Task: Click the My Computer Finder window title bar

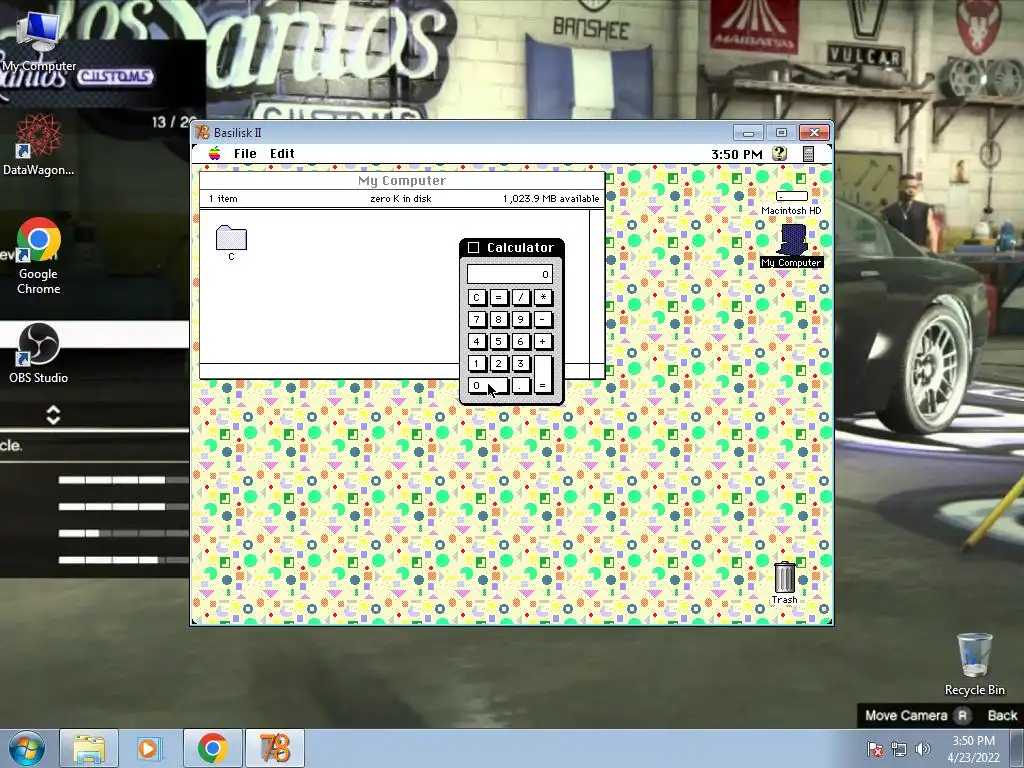Action: [402, 180]
